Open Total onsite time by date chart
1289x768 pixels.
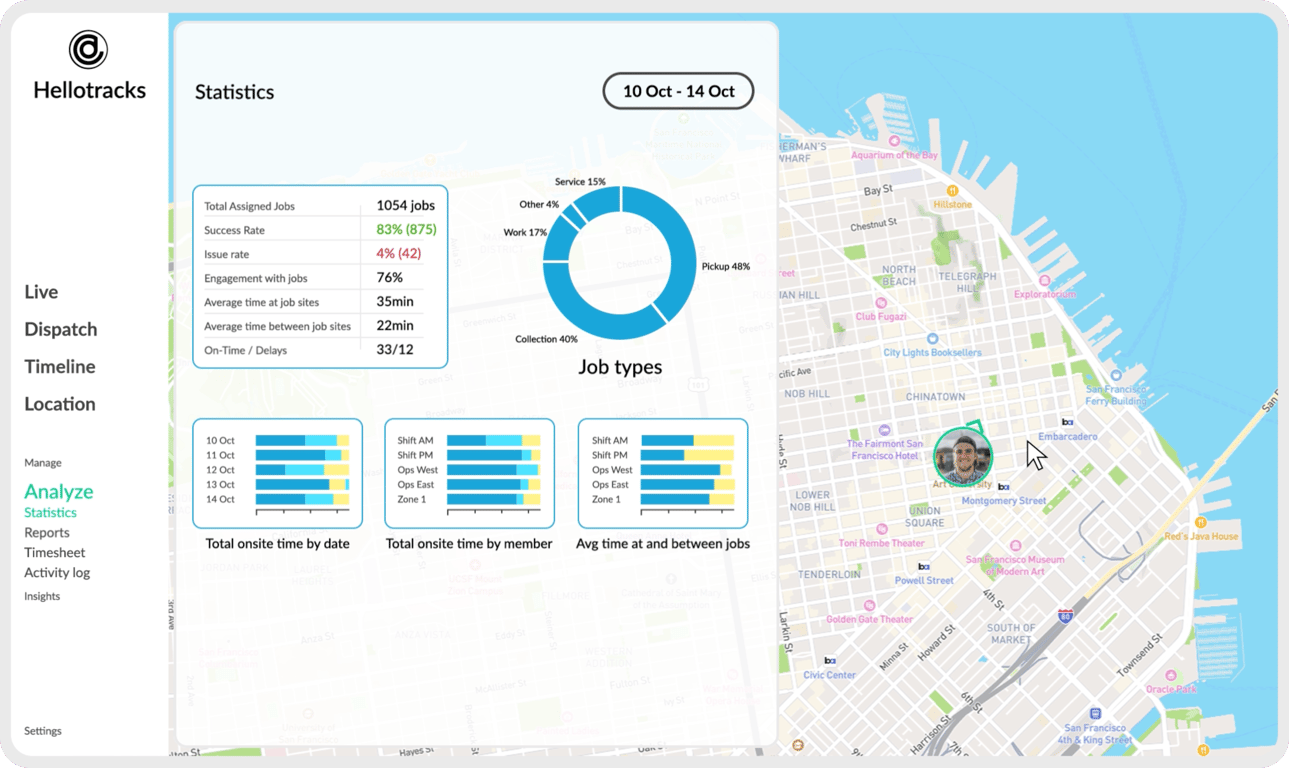277,473
